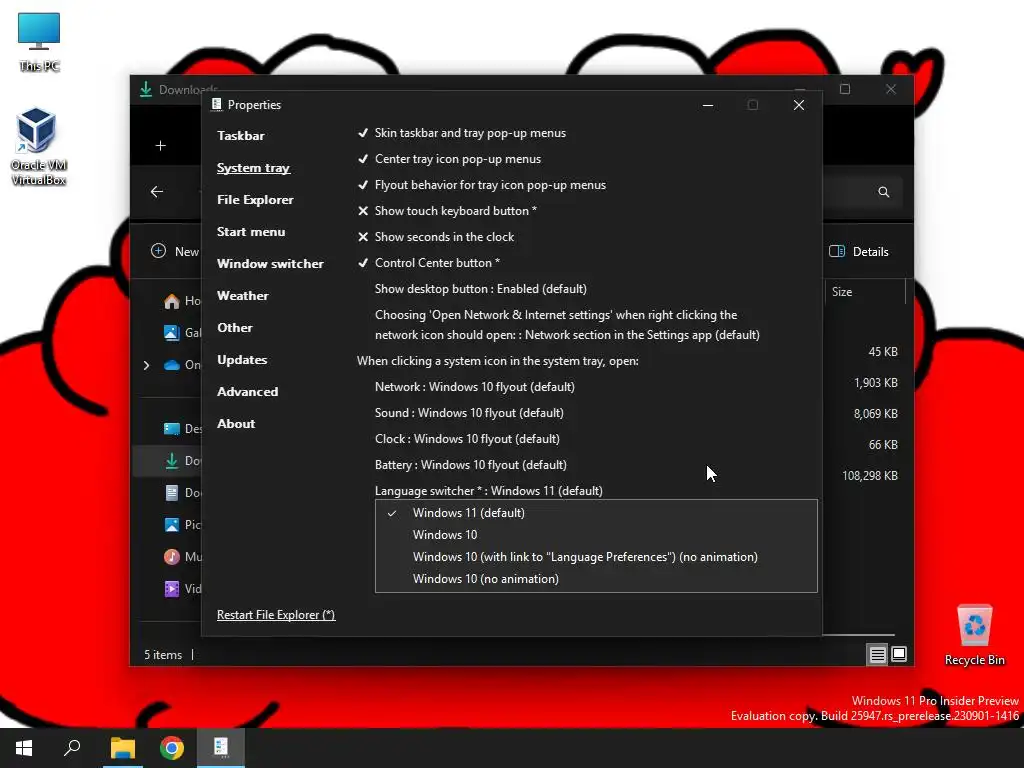Add a new tab in Downloads window

(x=161, y=146)
